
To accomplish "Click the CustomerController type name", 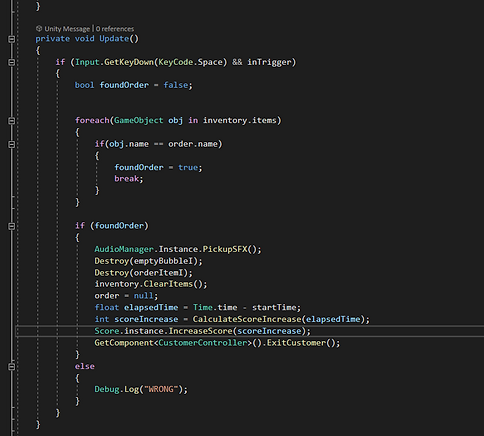I will (x=203, y=343).
